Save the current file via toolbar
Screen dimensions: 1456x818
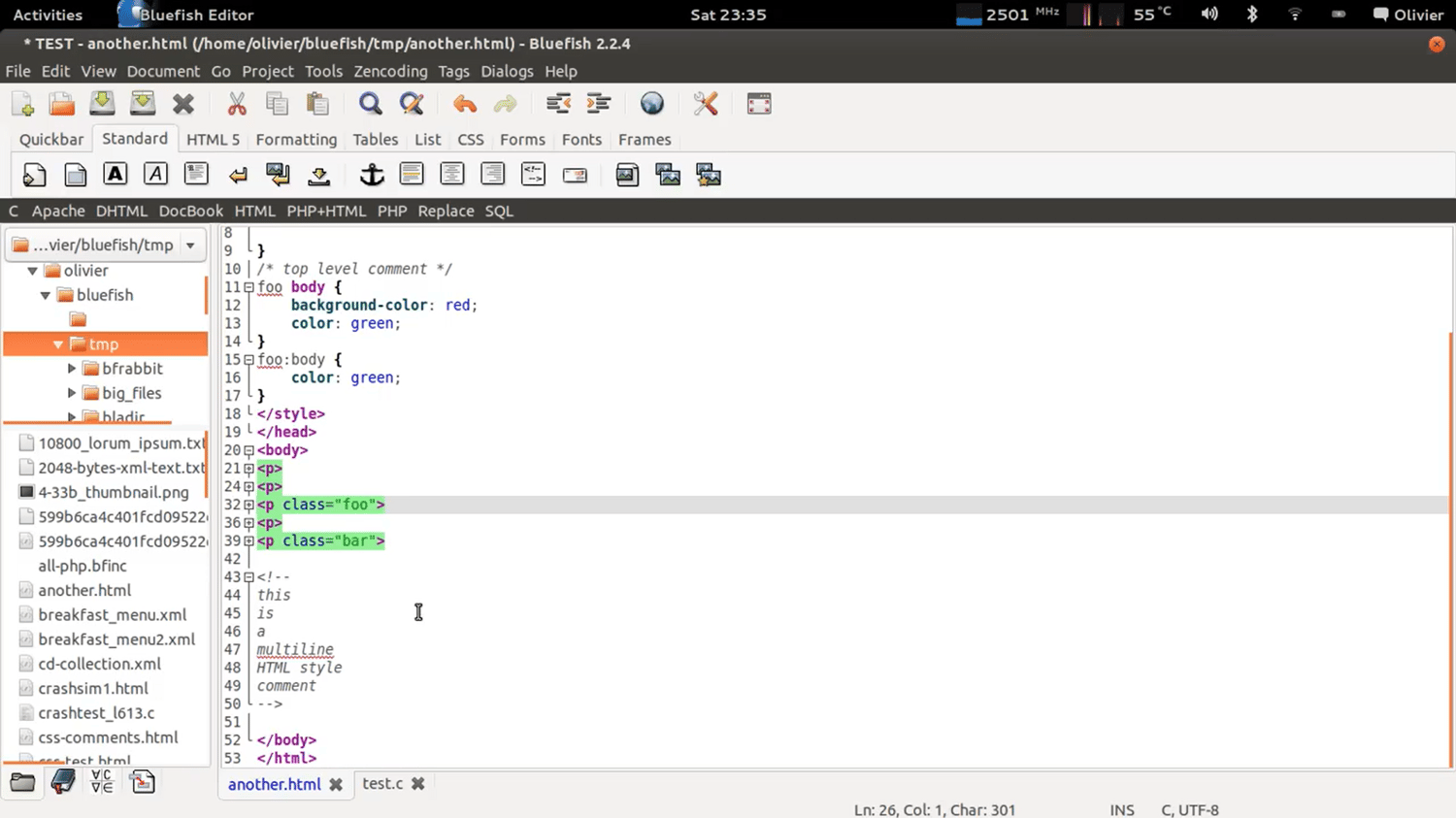(102, 104)
